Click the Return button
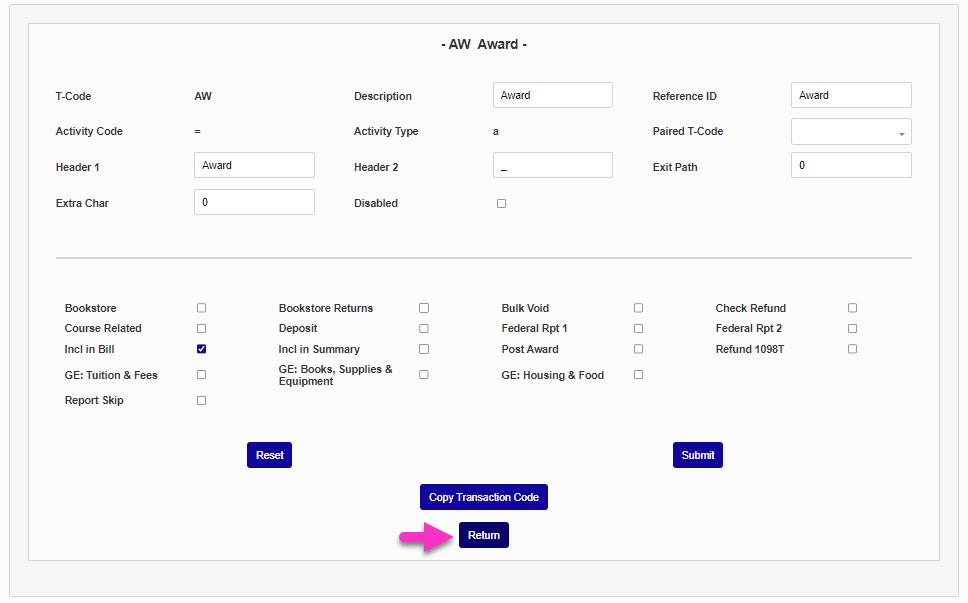 coord(484,535)
